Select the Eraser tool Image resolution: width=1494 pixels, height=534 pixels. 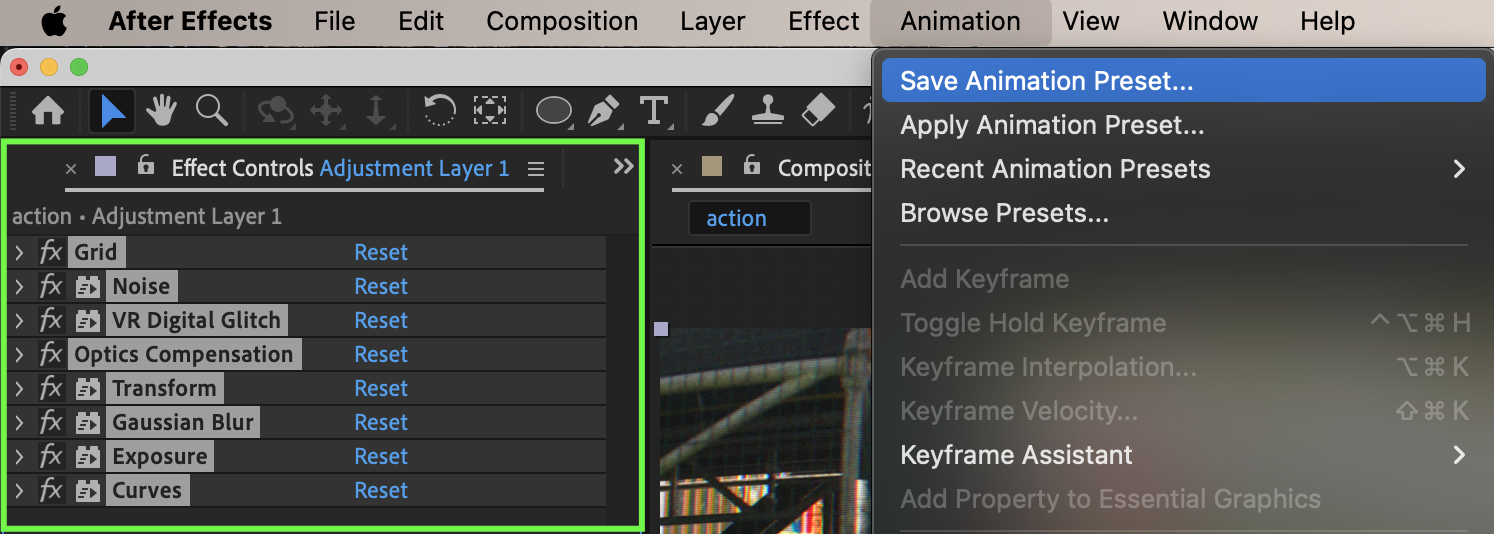pos(818,110)
